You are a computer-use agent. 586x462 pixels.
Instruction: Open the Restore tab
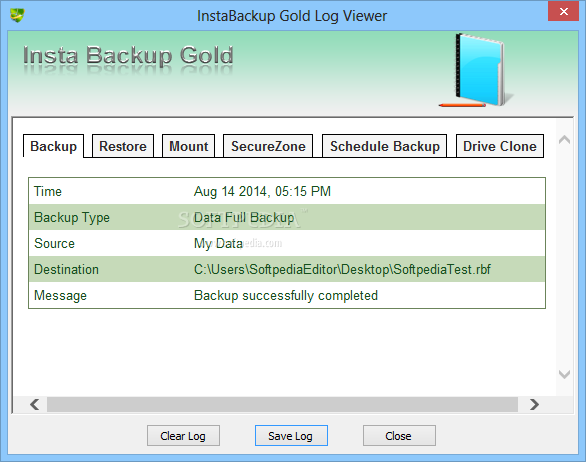click(123, 146)
